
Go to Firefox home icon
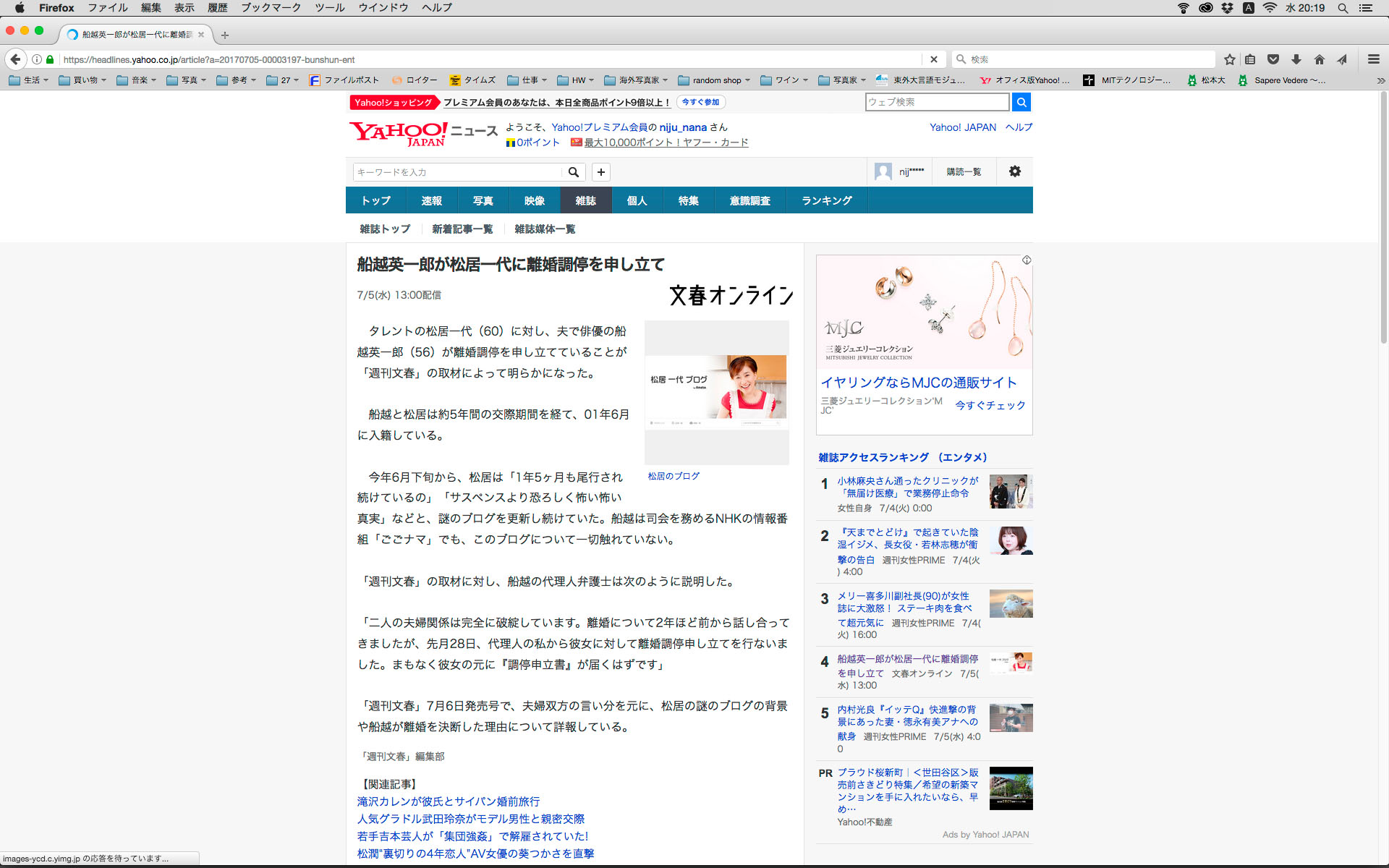coord(1320,59)
